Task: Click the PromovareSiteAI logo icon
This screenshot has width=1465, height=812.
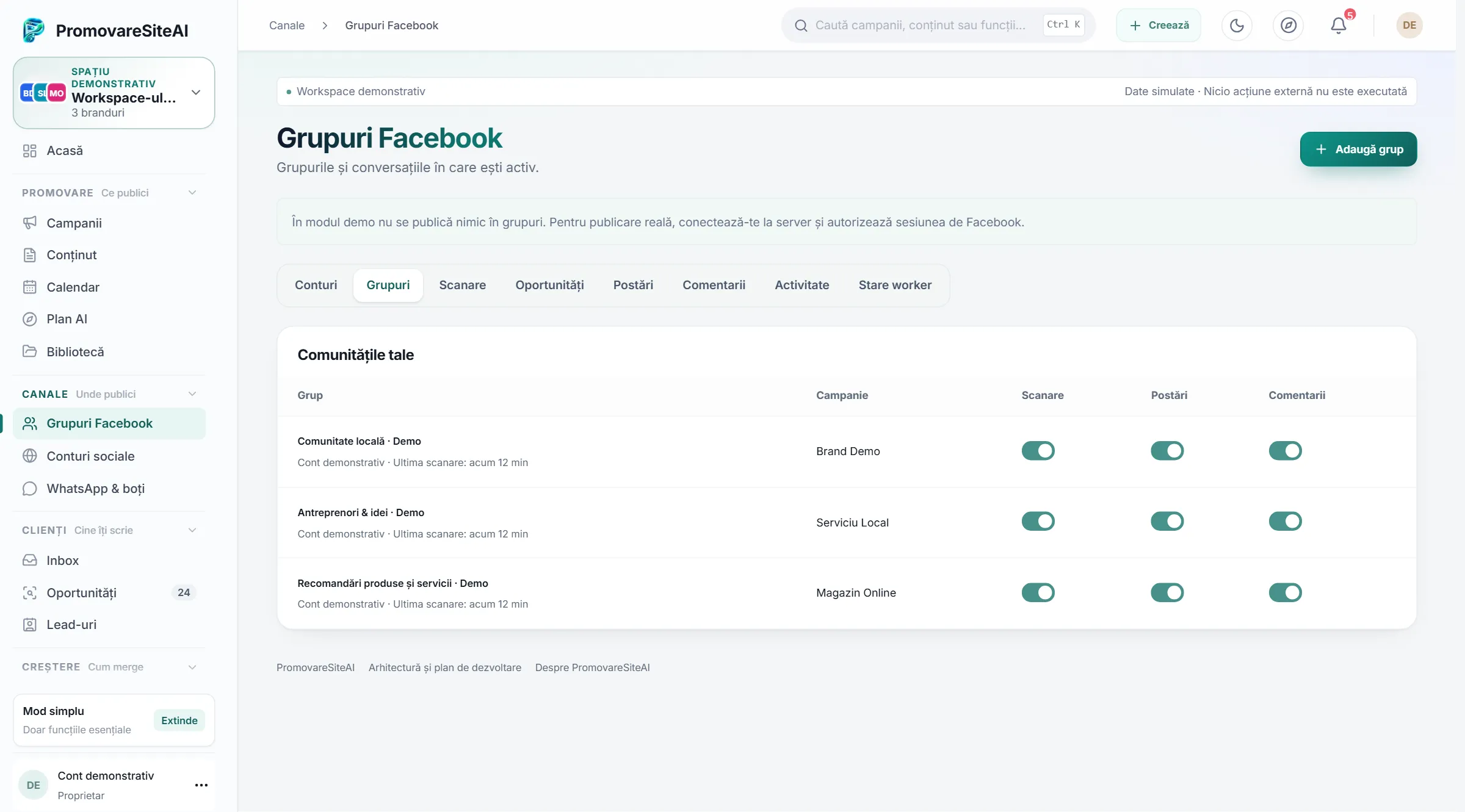Action: (34, 30)
